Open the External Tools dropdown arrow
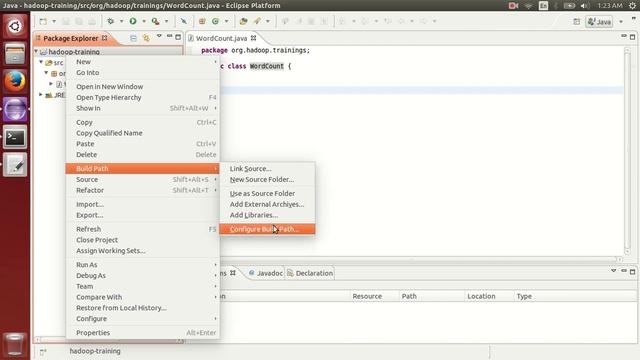The width and height of the screenshot is (640, 360). pyautogui.click(x=166, y=21)
